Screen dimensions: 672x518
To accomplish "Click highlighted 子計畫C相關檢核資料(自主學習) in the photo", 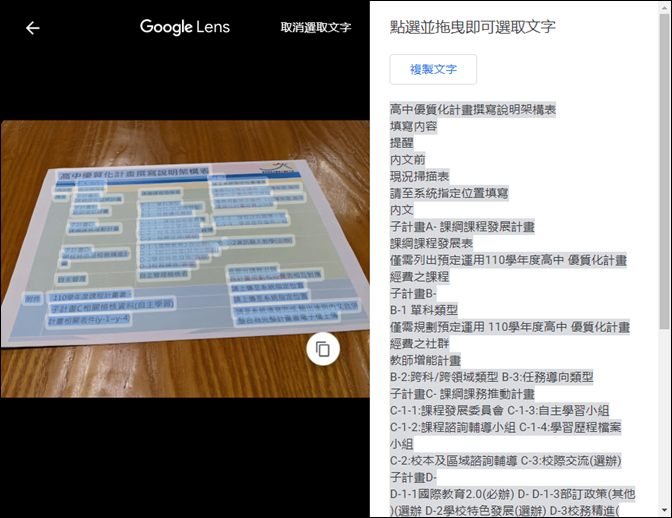I will click(x=112, y=306).
